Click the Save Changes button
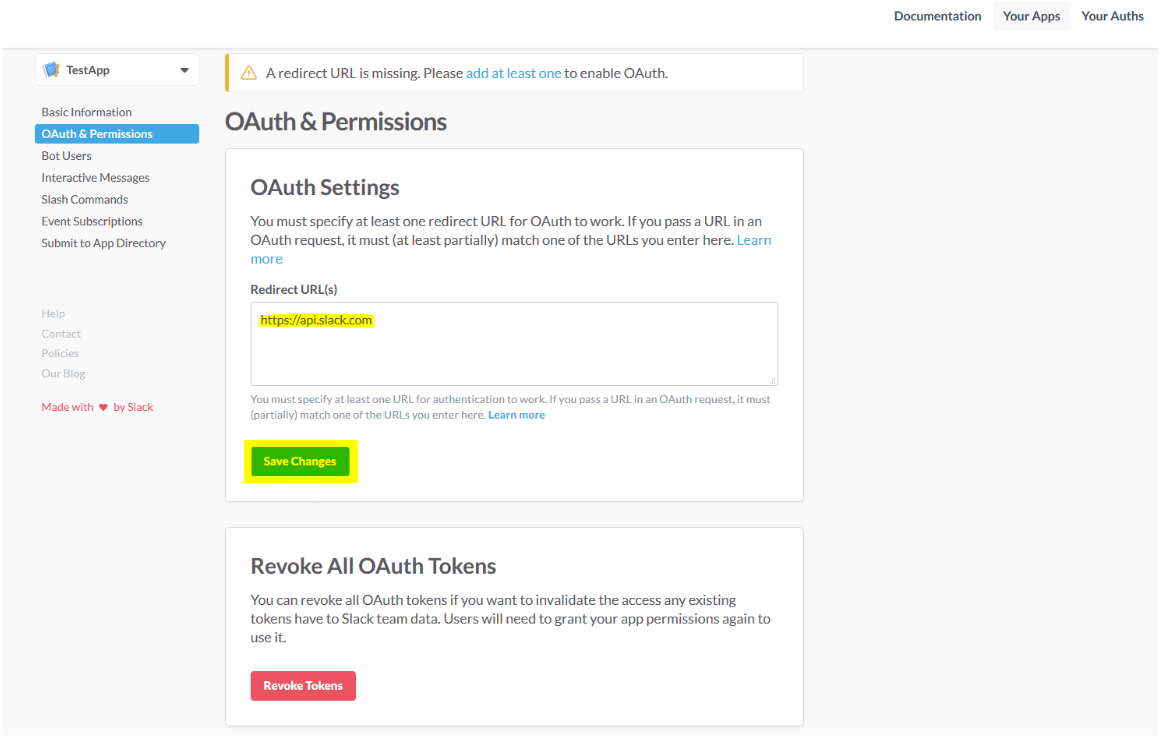Image resolution: width=1160 pixels, height=743 pixels. [300, 461]
